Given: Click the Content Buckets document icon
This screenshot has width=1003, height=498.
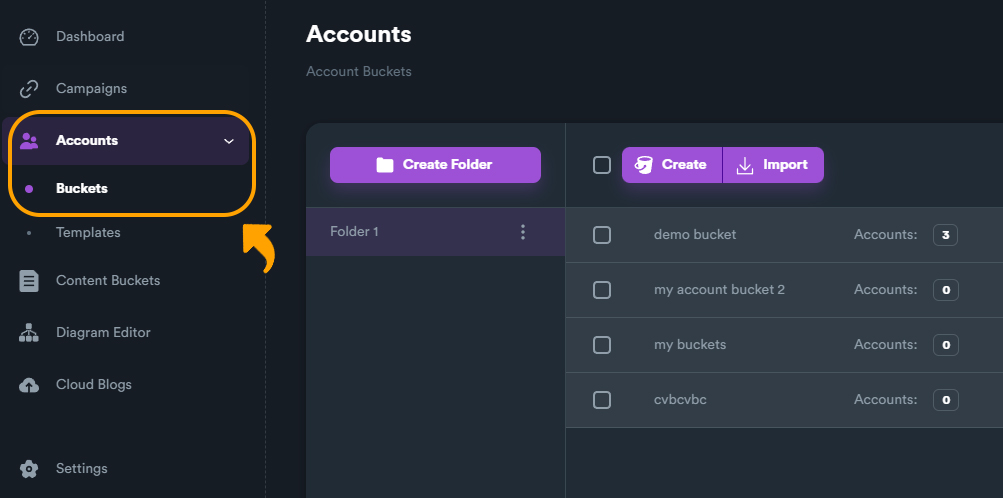Looking at the screenshot, I should tap(29, 281).
